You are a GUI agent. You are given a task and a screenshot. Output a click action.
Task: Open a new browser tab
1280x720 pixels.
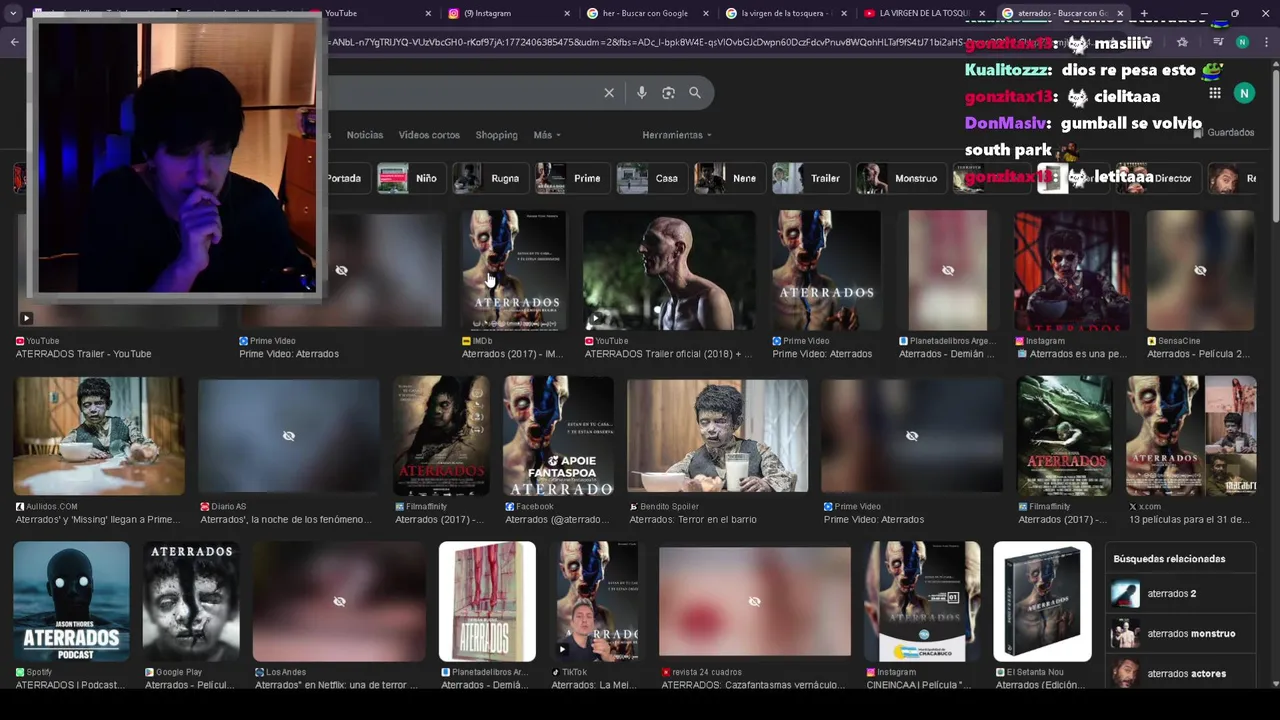point(1144,13)
